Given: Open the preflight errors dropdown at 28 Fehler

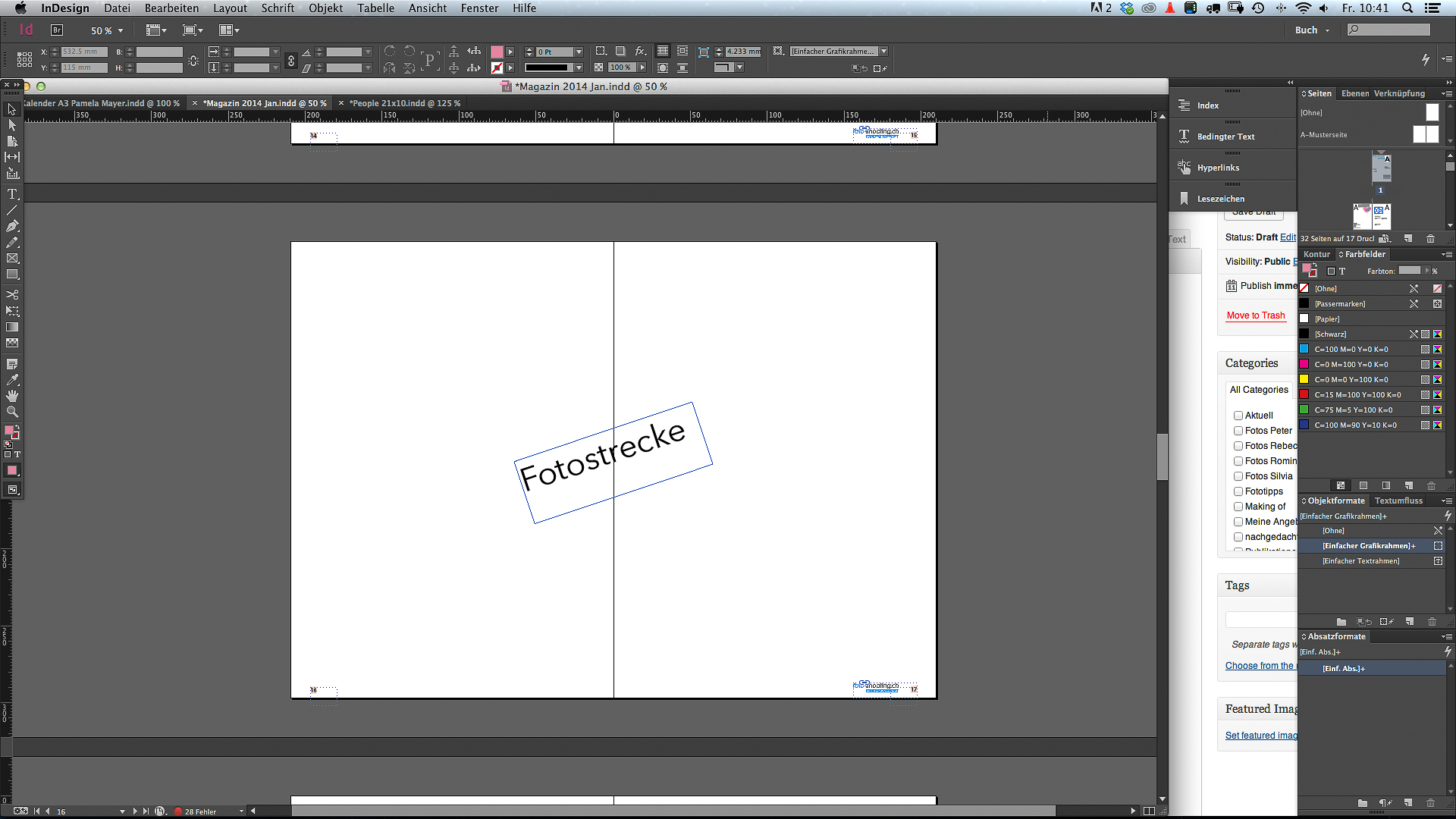Looking at the screenshot, I should [241, 811].
